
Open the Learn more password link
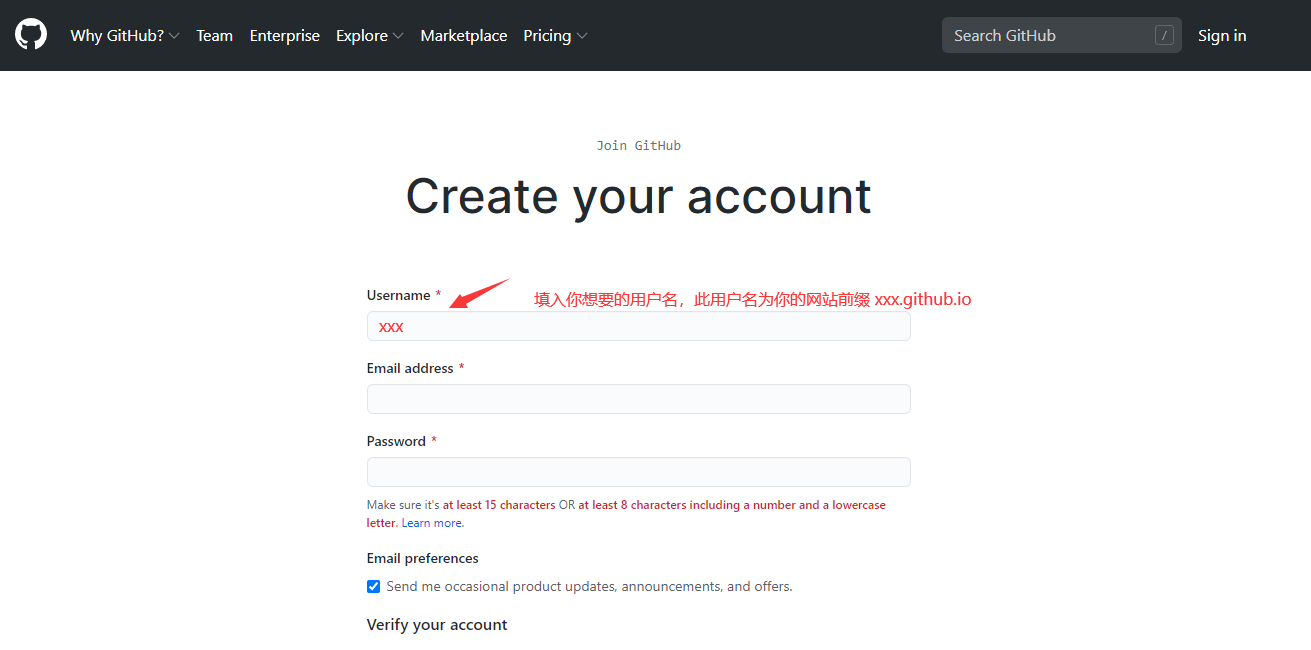click(432, 523)
